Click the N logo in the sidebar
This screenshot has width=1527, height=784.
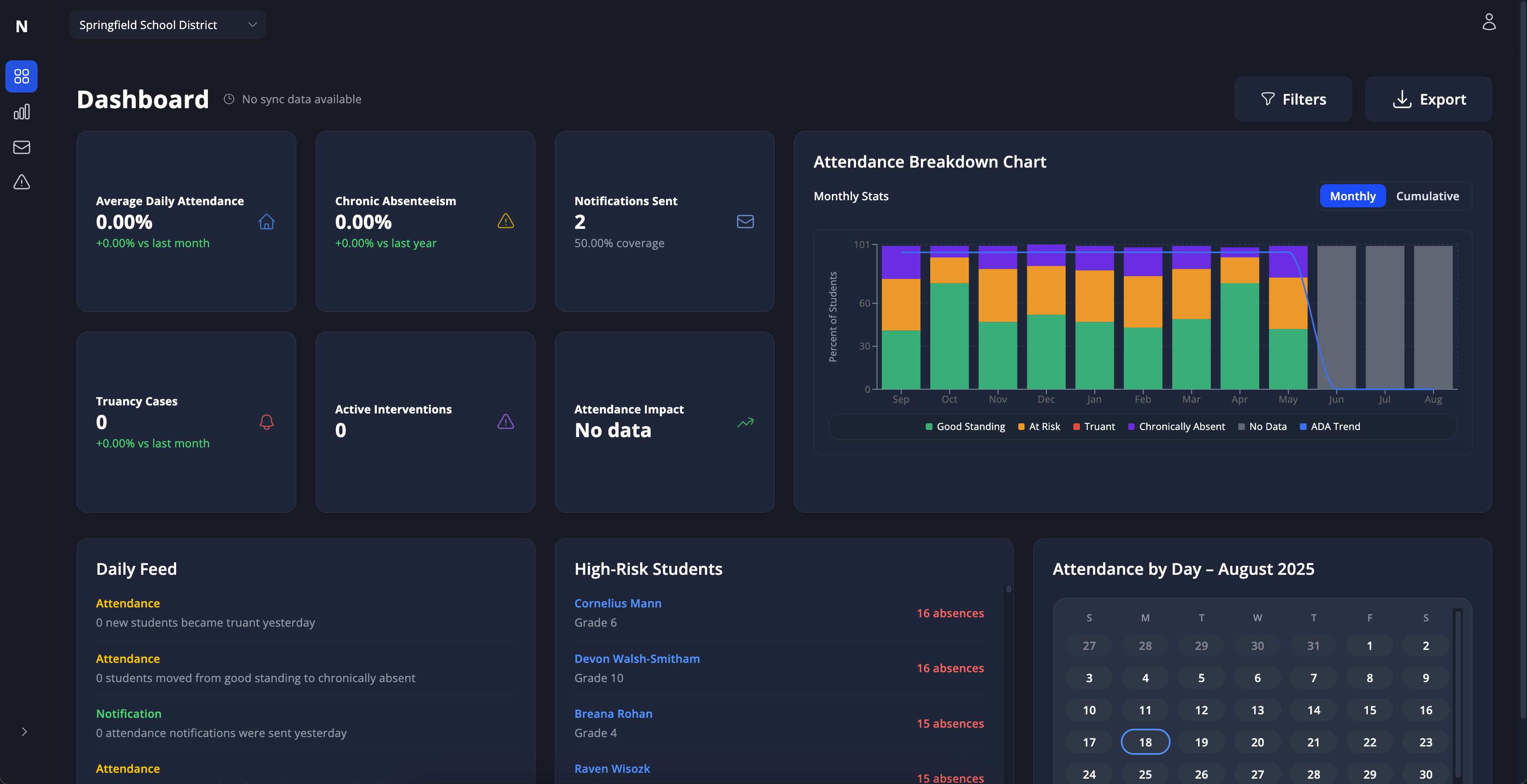click(x=21, y=26)
